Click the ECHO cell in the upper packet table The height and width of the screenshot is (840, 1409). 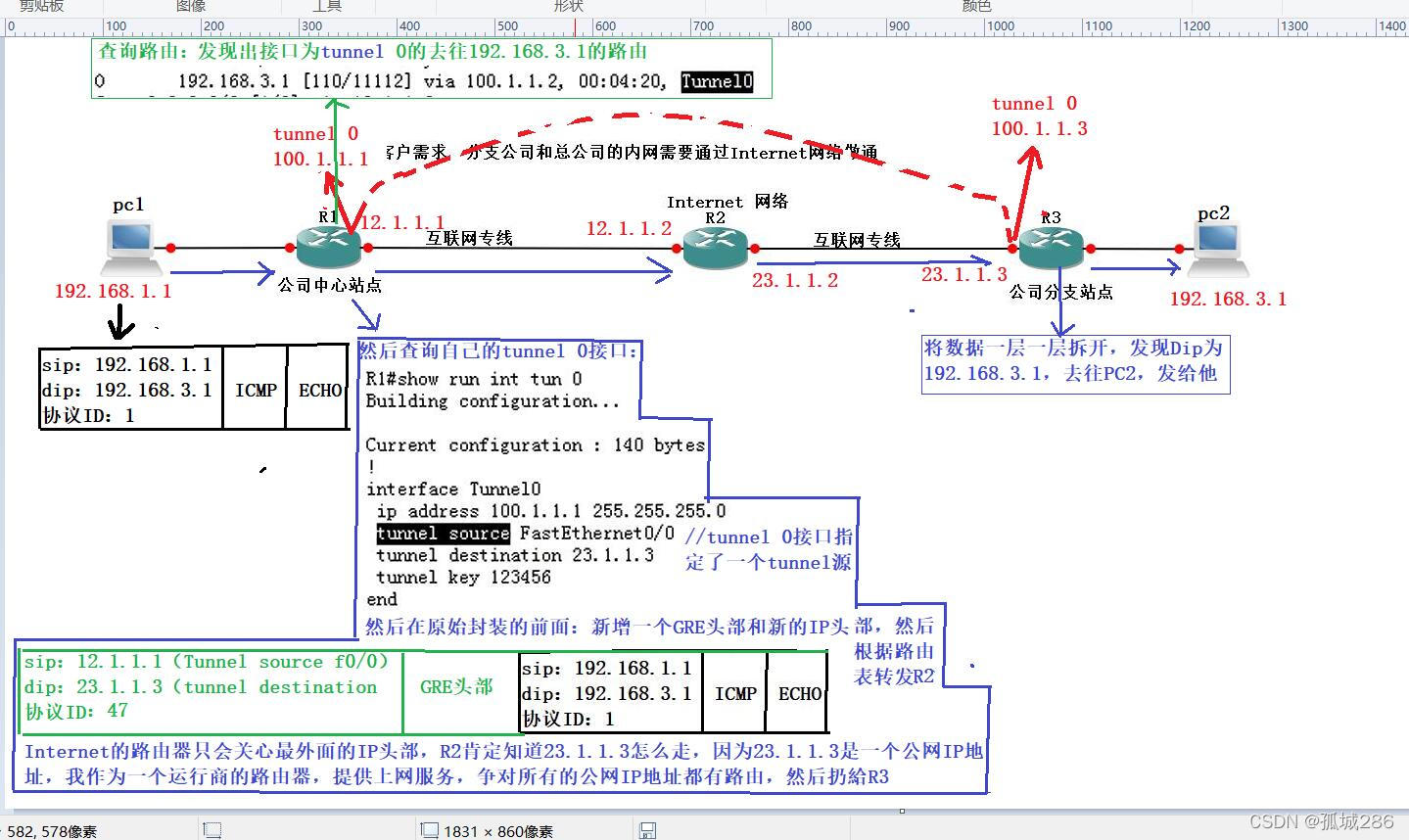[x=320, y=390]
